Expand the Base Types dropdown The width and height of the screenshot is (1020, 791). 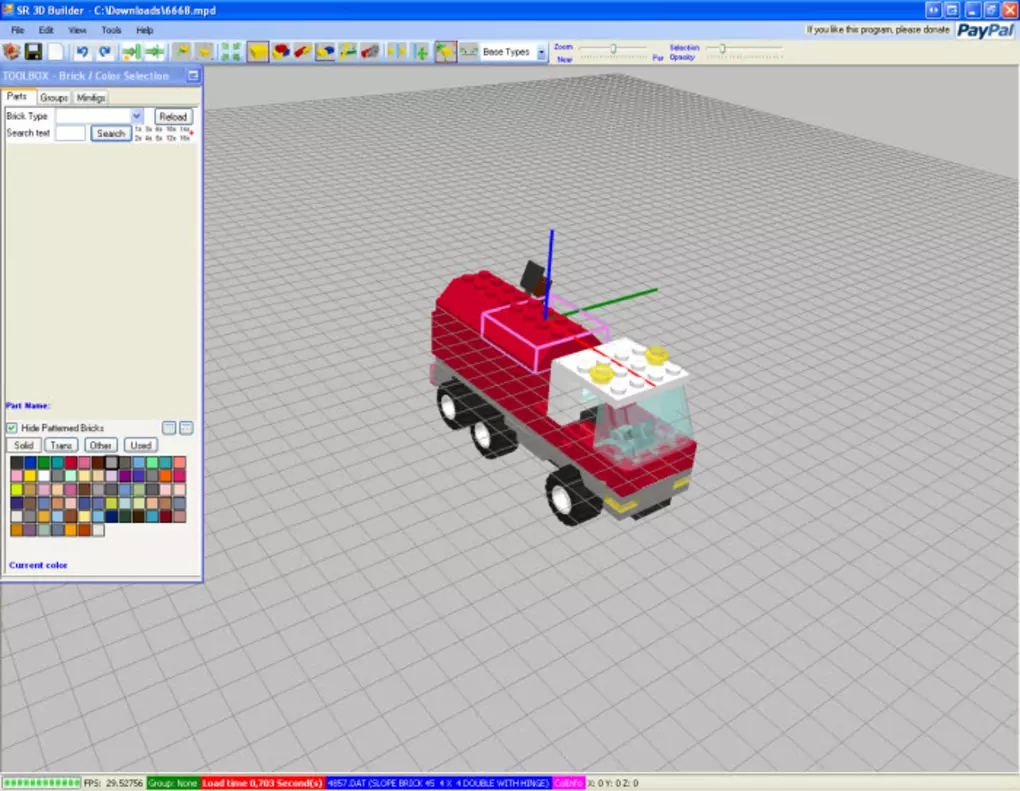point(541,52)
